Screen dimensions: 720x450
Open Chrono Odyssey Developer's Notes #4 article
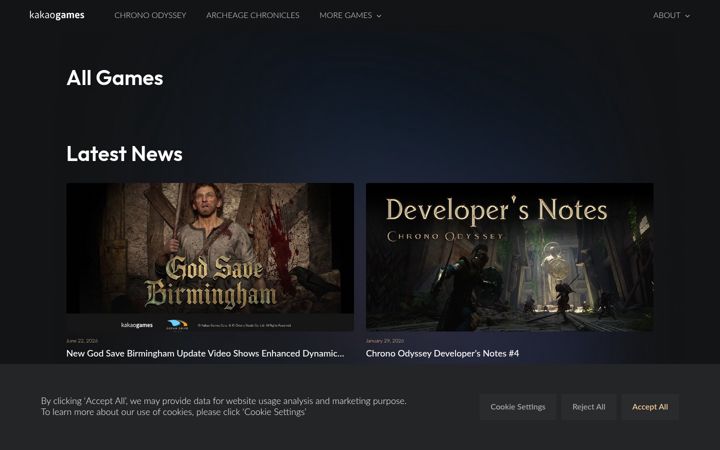point(442,353)
